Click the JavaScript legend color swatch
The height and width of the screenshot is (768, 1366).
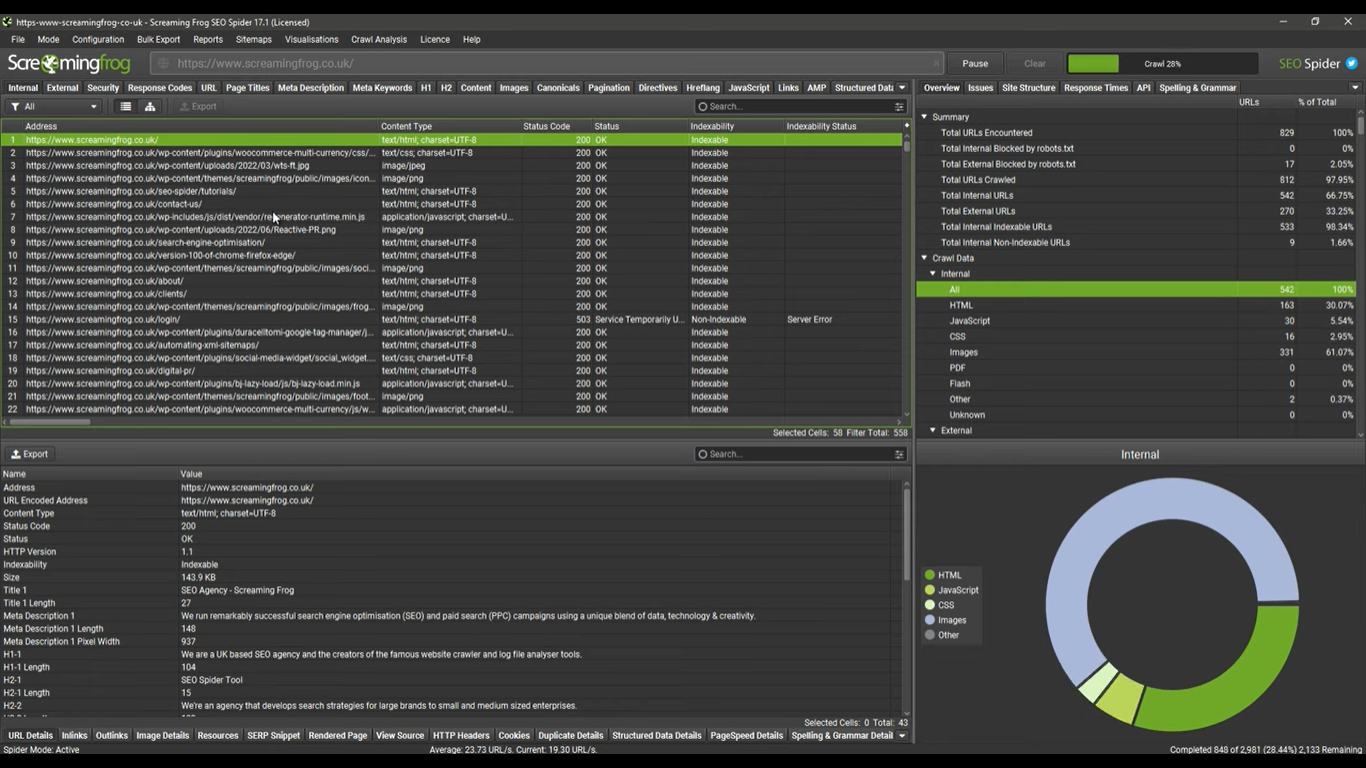(930, 590)
